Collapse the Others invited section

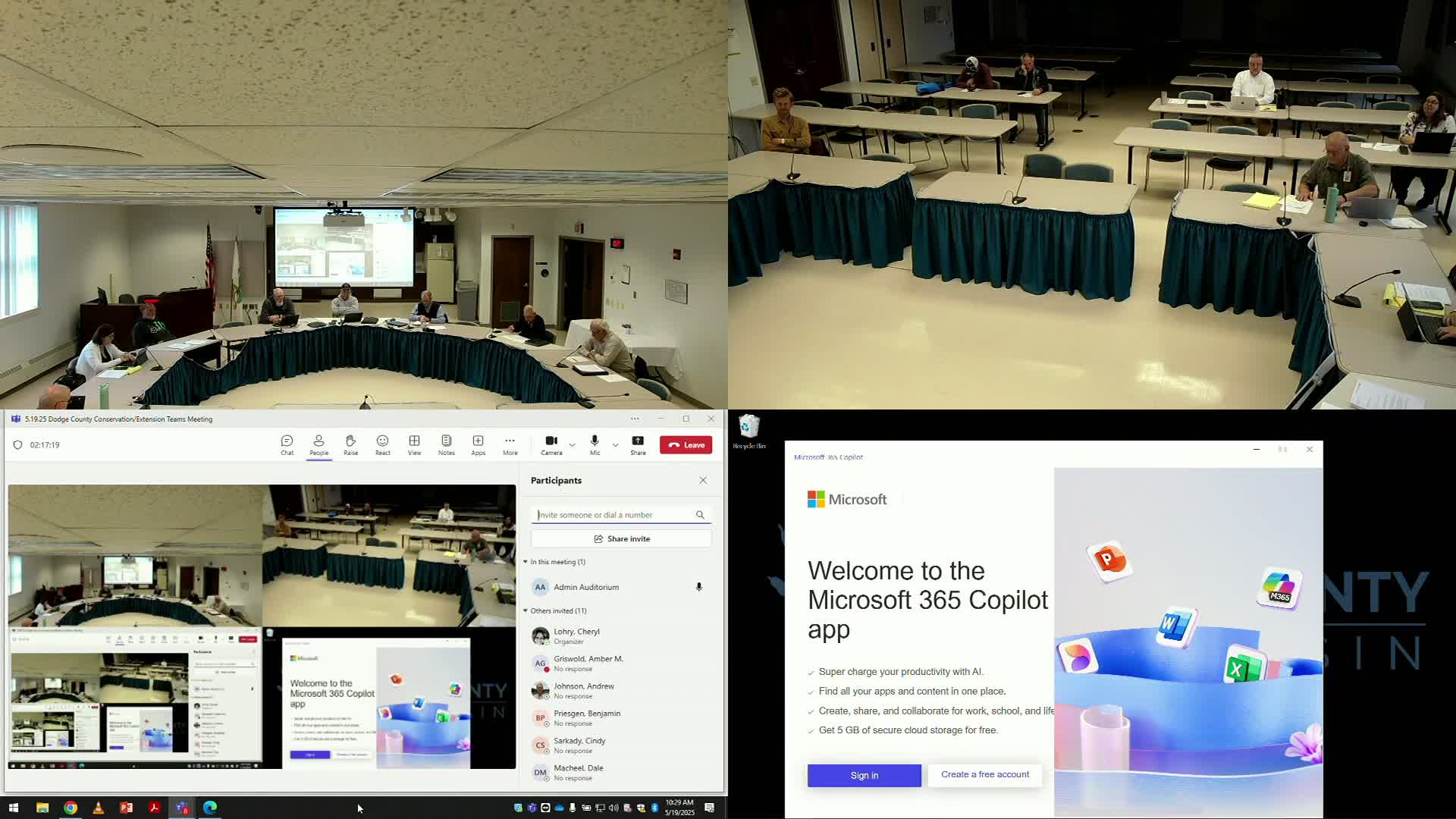click(x=526, y=610)
